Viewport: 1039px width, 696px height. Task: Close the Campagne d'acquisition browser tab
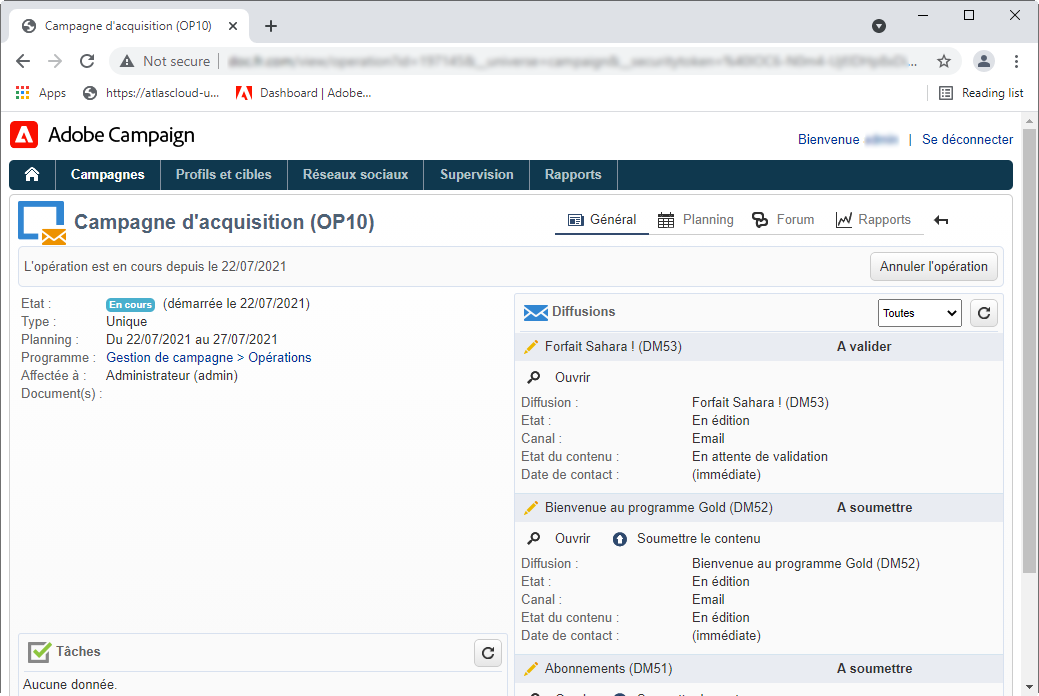click(x=233, y=26)
